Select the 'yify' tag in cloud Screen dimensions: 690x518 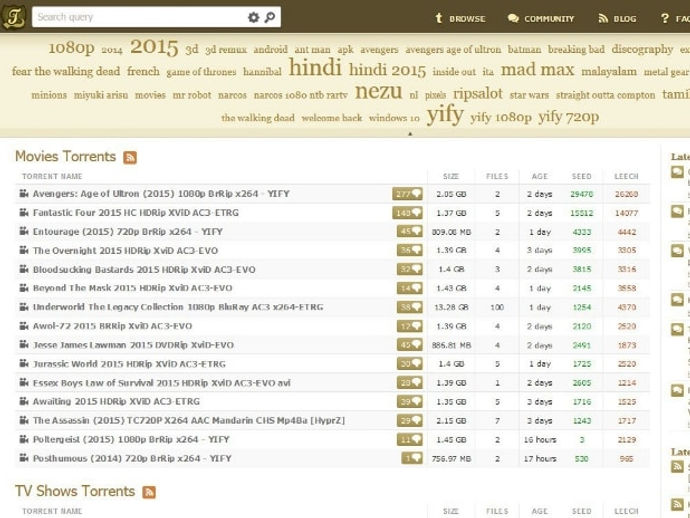(x=445, y=115)
